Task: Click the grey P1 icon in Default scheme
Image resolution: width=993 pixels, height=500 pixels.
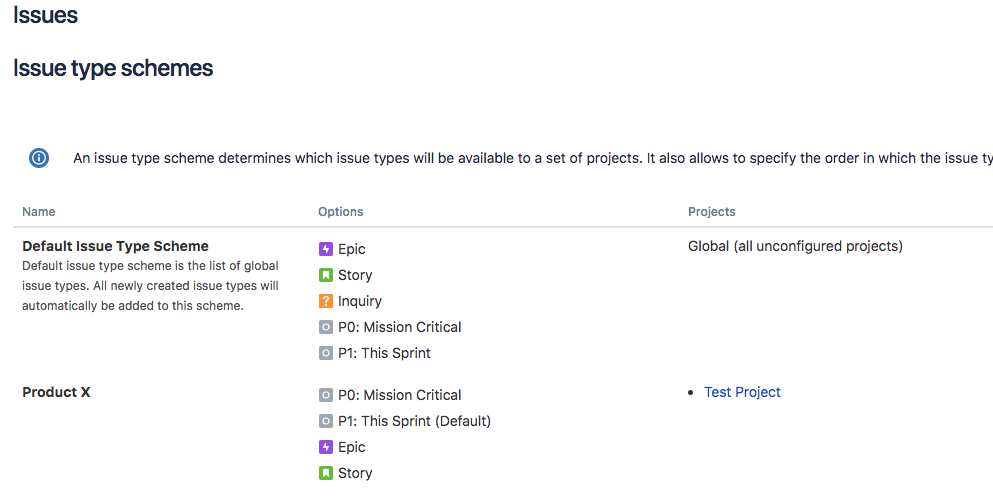Action: [x=326, y=353]
